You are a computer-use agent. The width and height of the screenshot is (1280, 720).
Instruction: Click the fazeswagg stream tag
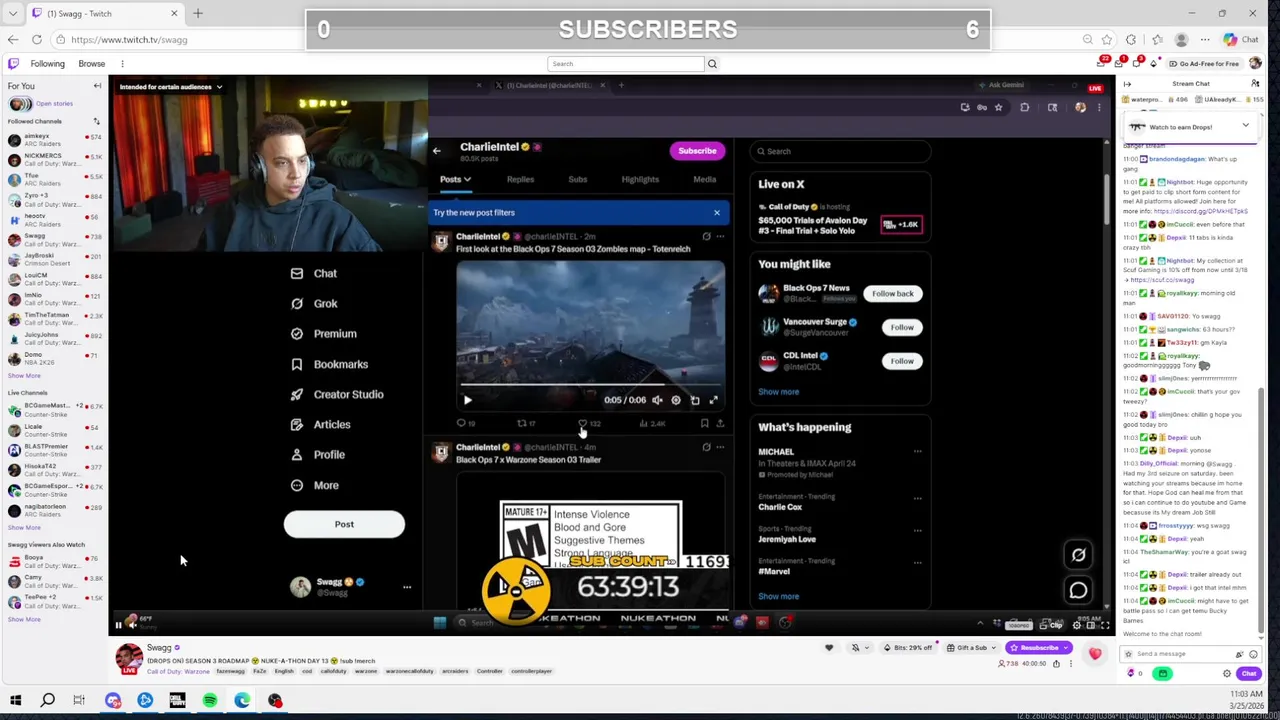[230, 671]
